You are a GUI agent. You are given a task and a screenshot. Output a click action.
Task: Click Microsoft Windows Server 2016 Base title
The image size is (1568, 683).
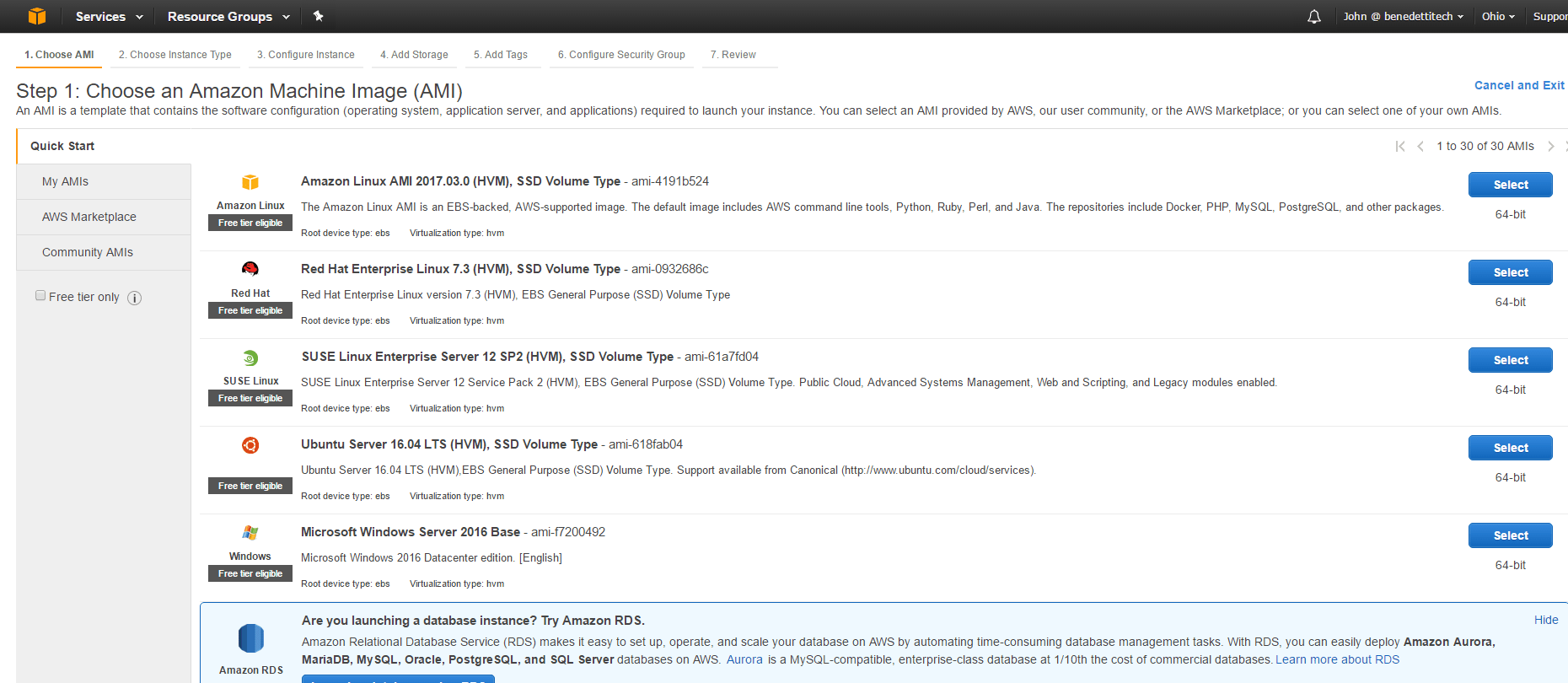pos(411,532)
